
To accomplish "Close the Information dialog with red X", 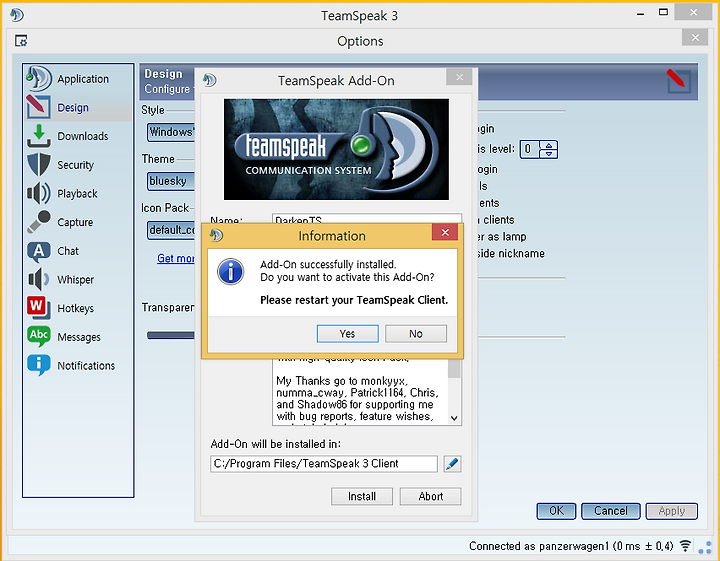I will 444,232.
